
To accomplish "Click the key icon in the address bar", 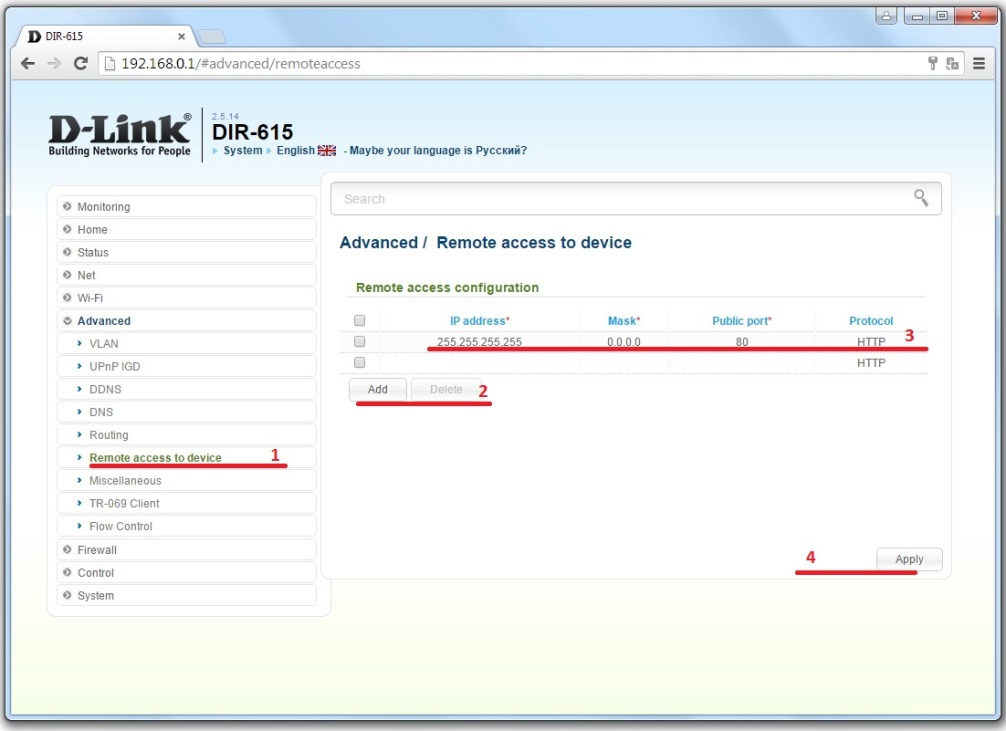I will (x=933, y=63).
